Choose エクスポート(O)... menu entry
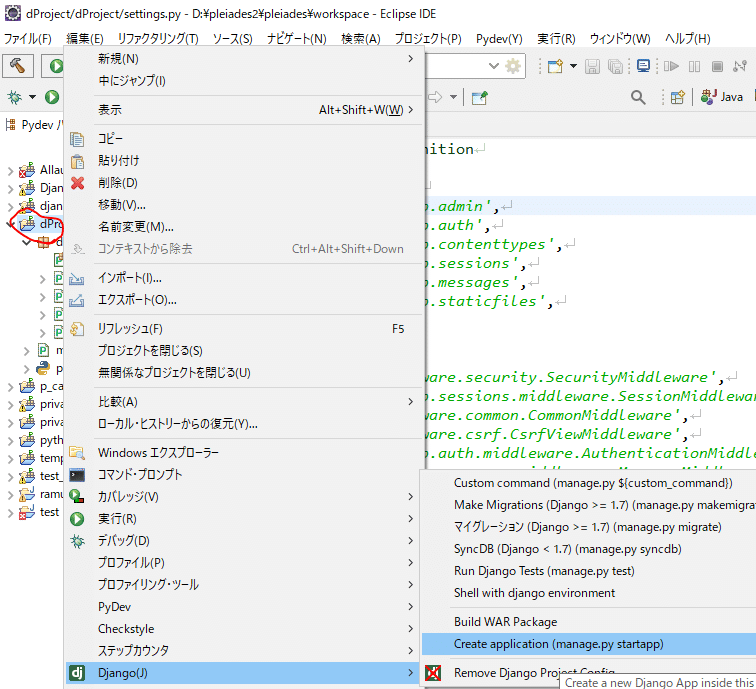The width and height of the screenshot is (756, 689). [244, 300]
